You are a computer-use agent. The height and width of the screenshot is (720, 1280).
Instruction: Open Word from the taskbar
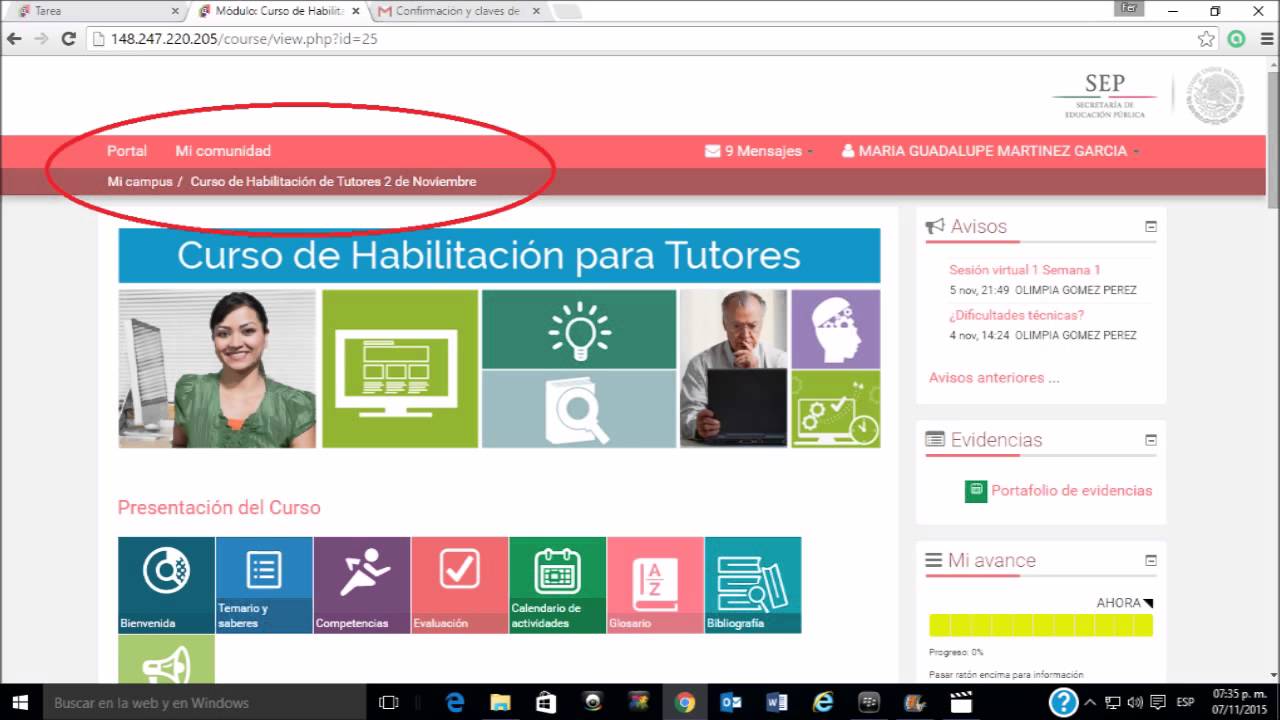coord(777,702)
